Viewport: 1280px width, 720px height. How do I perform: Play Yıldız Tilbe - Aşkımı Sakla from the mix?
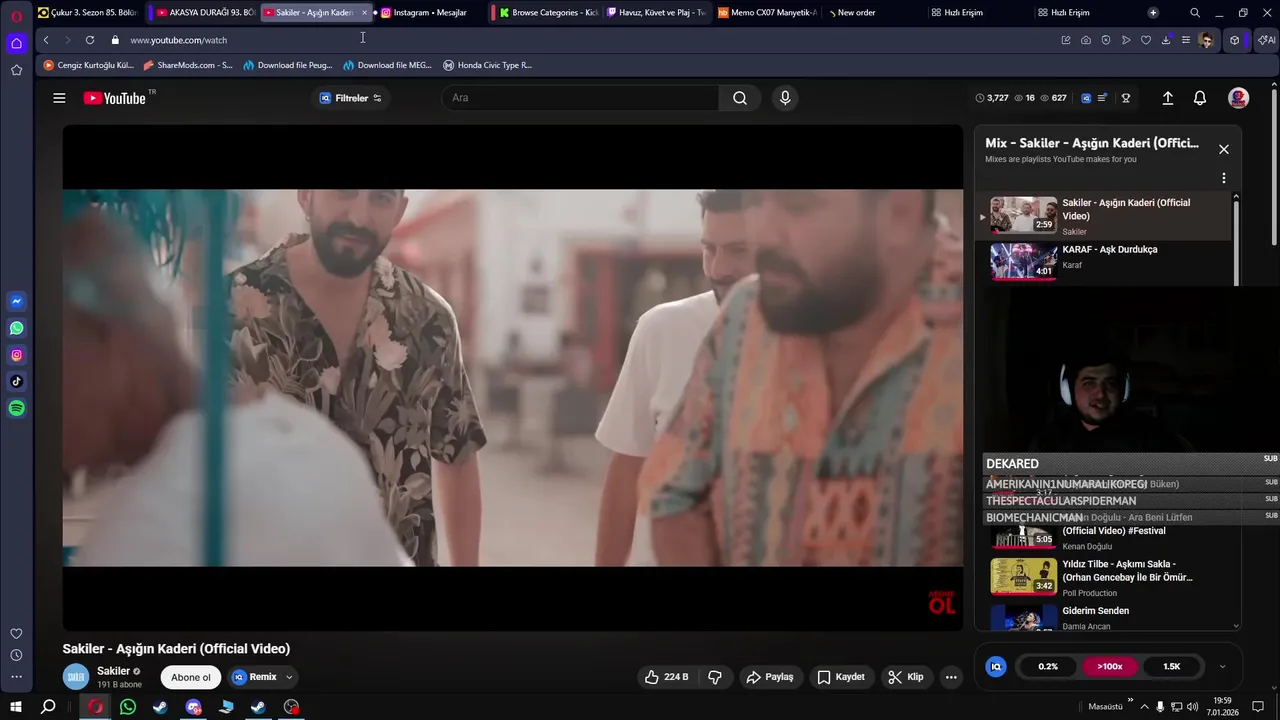[1105, 577]
